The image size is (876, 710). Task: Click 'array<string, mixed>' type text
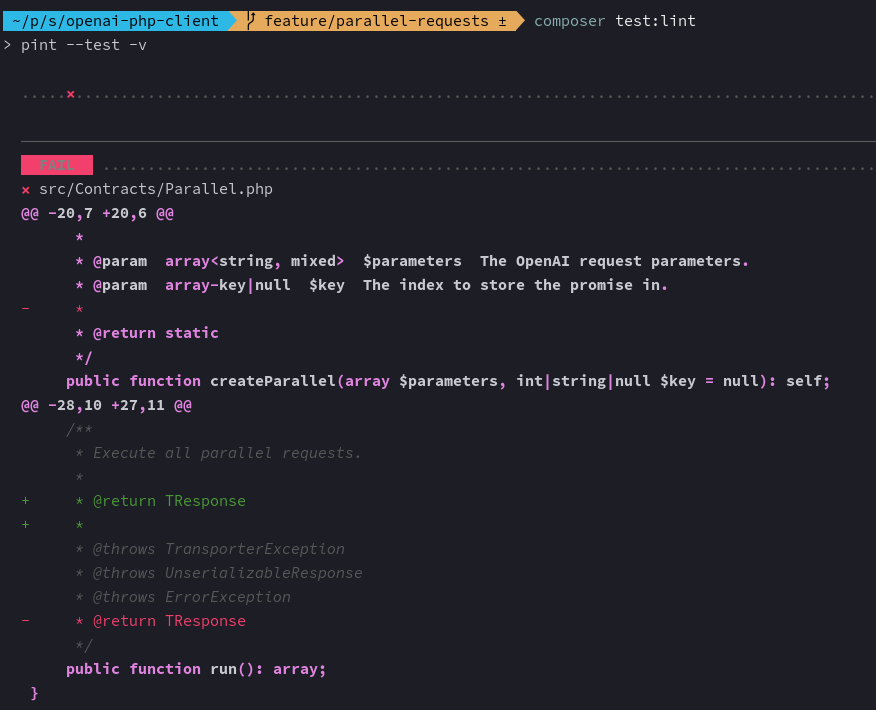tap(254, 261)
